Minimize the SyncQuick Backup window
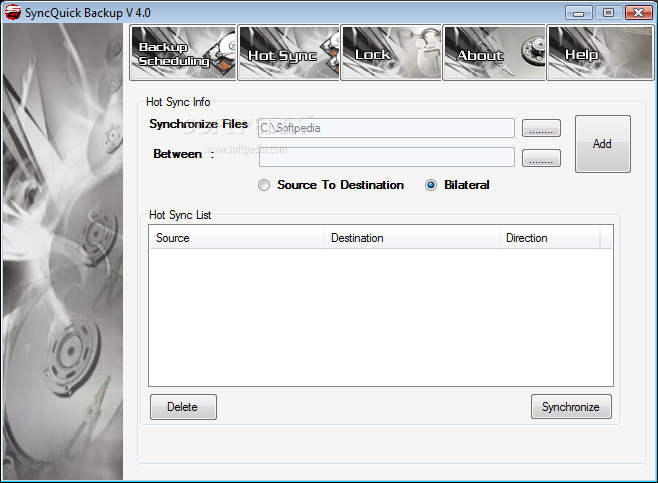Viewport: 658px width, 483px height. point(579,13)
